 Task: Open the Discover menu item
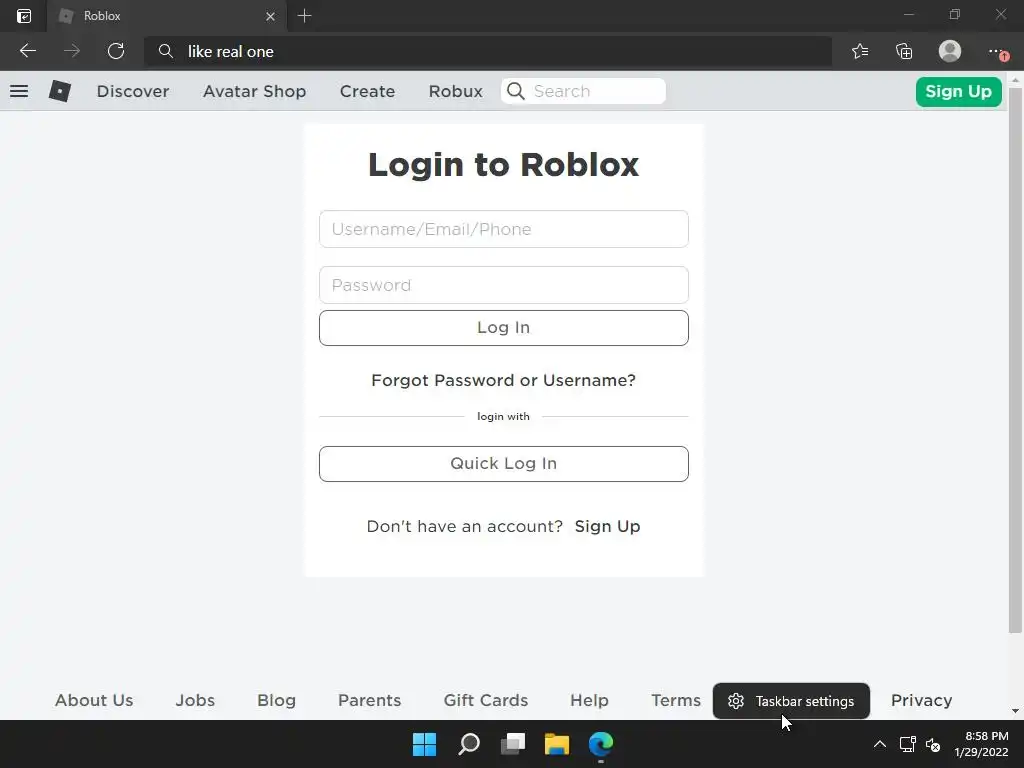coord(133,91)
